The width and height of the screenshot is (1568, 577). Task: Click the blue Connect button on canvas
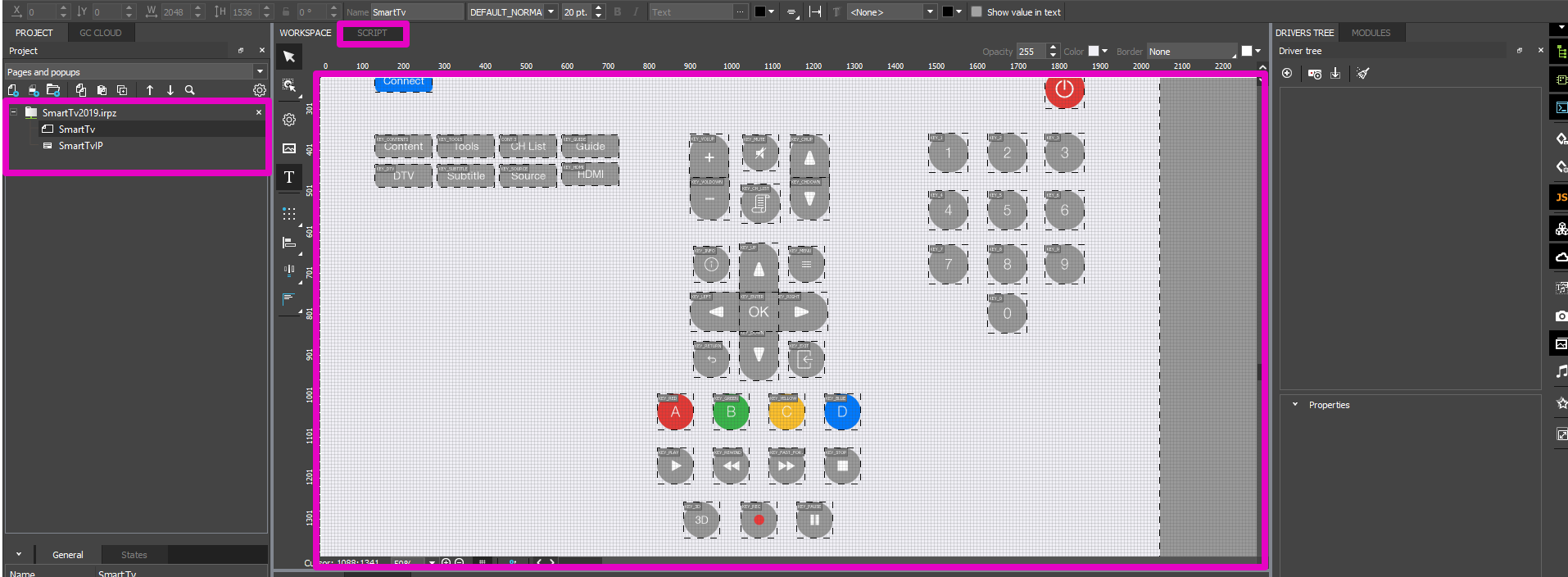[403, 82]
